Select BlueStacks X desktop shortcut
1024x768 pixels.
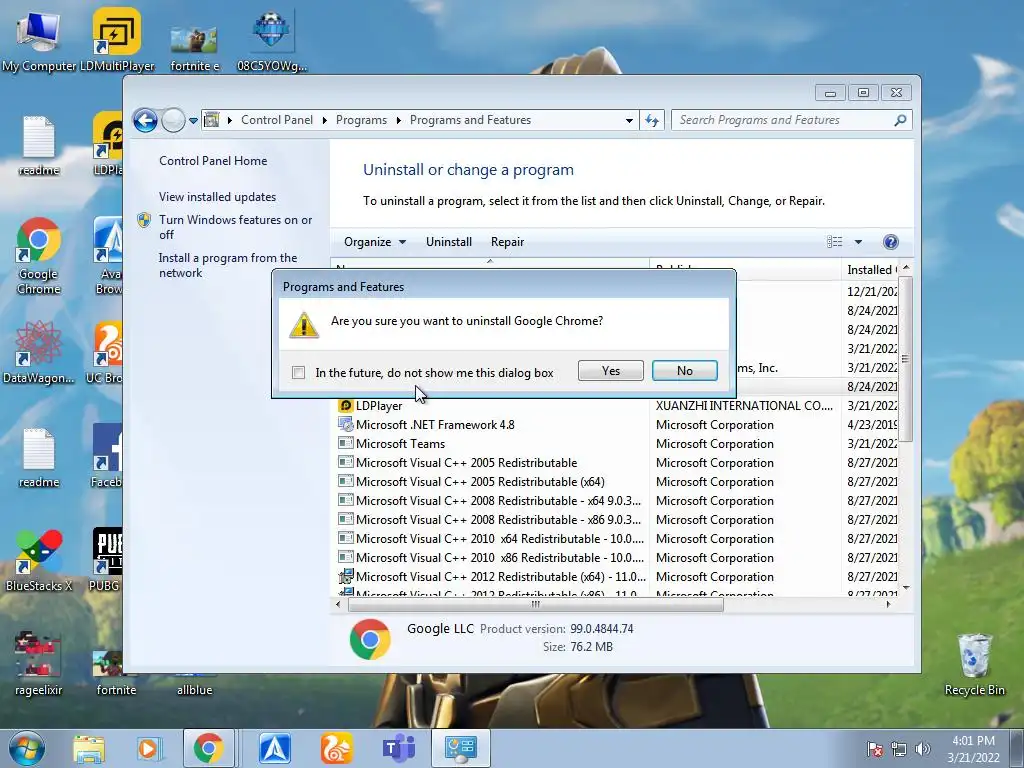(39, 560)
